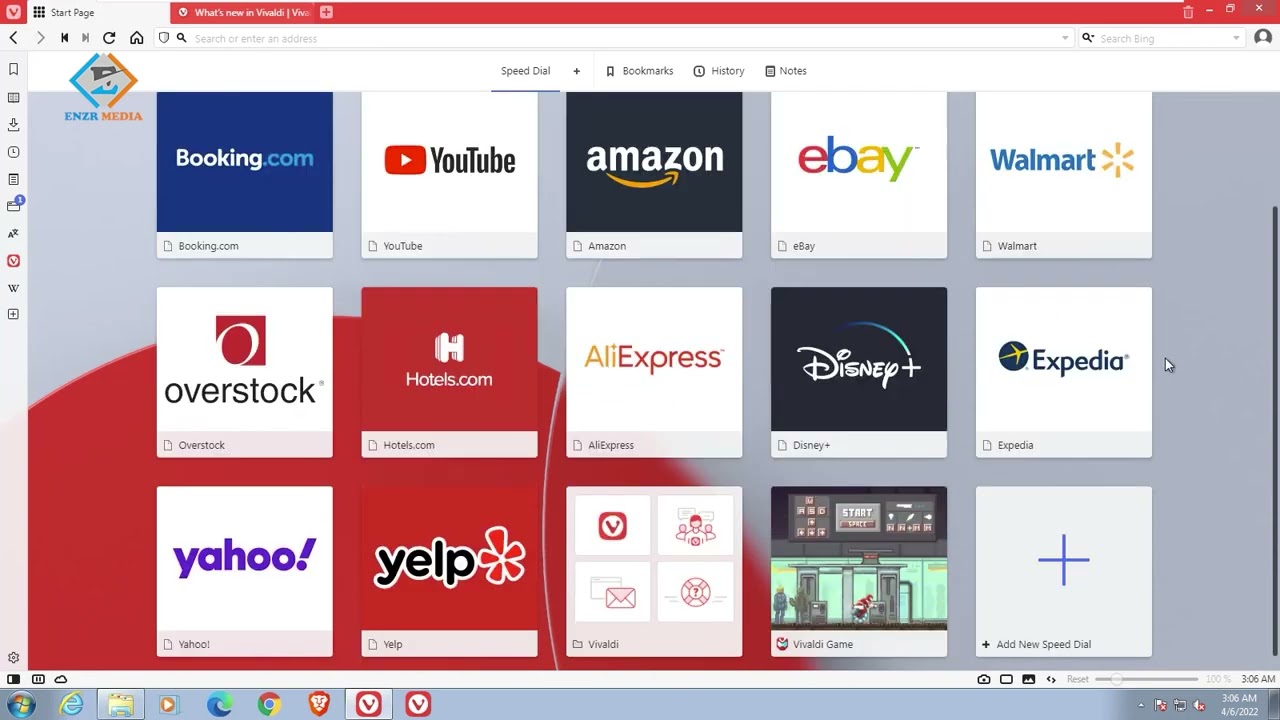1280x720 pixels.
Task: Open the eBay speed dial
Action: click(859, 175)
